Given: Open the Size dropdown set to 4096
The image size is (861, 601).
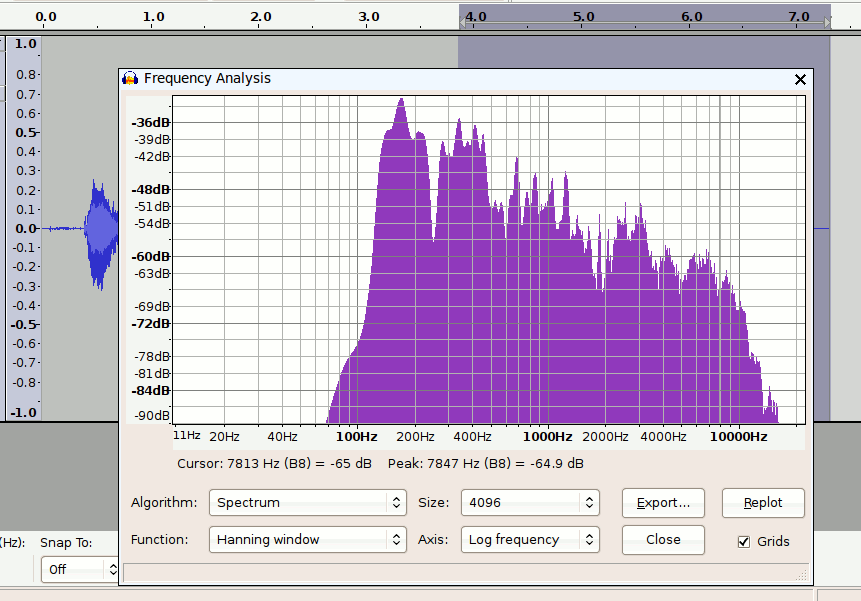Looking at the screenshot, I should pyautogui.click(x=530, y=502).
